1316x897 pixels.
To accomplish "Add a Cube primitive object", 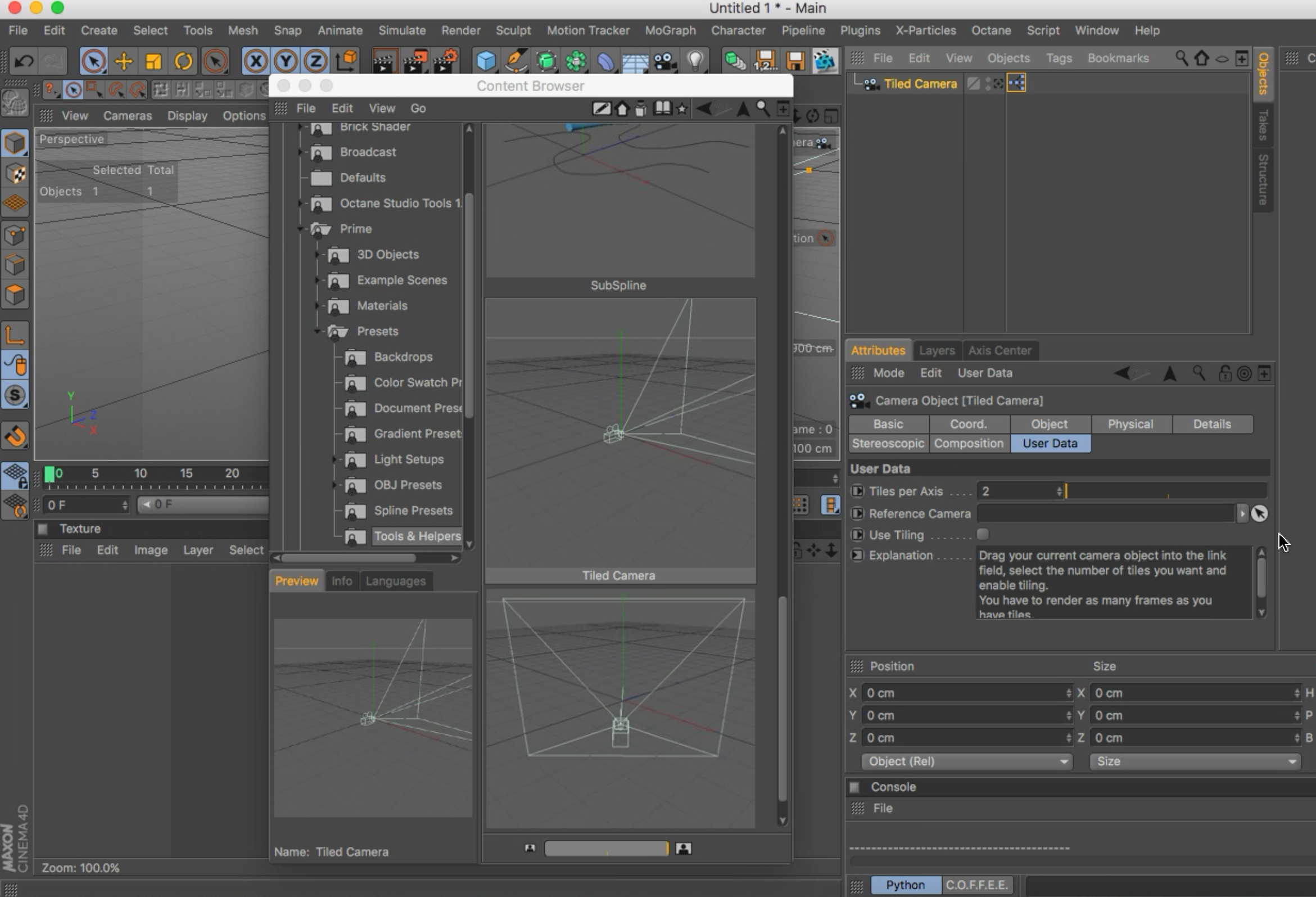I will (x=486, y=61).
